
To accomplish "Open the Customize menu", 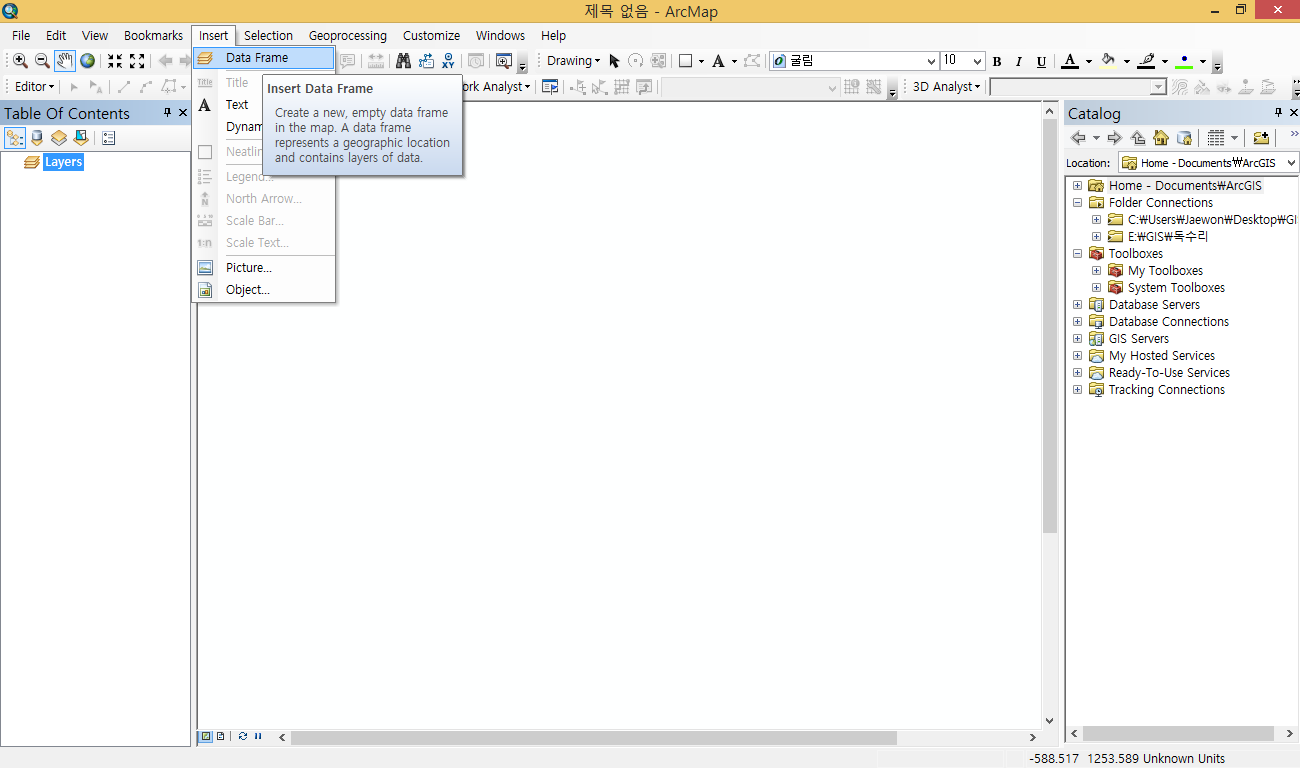I will pyautogui.click(x=431, y=35).
